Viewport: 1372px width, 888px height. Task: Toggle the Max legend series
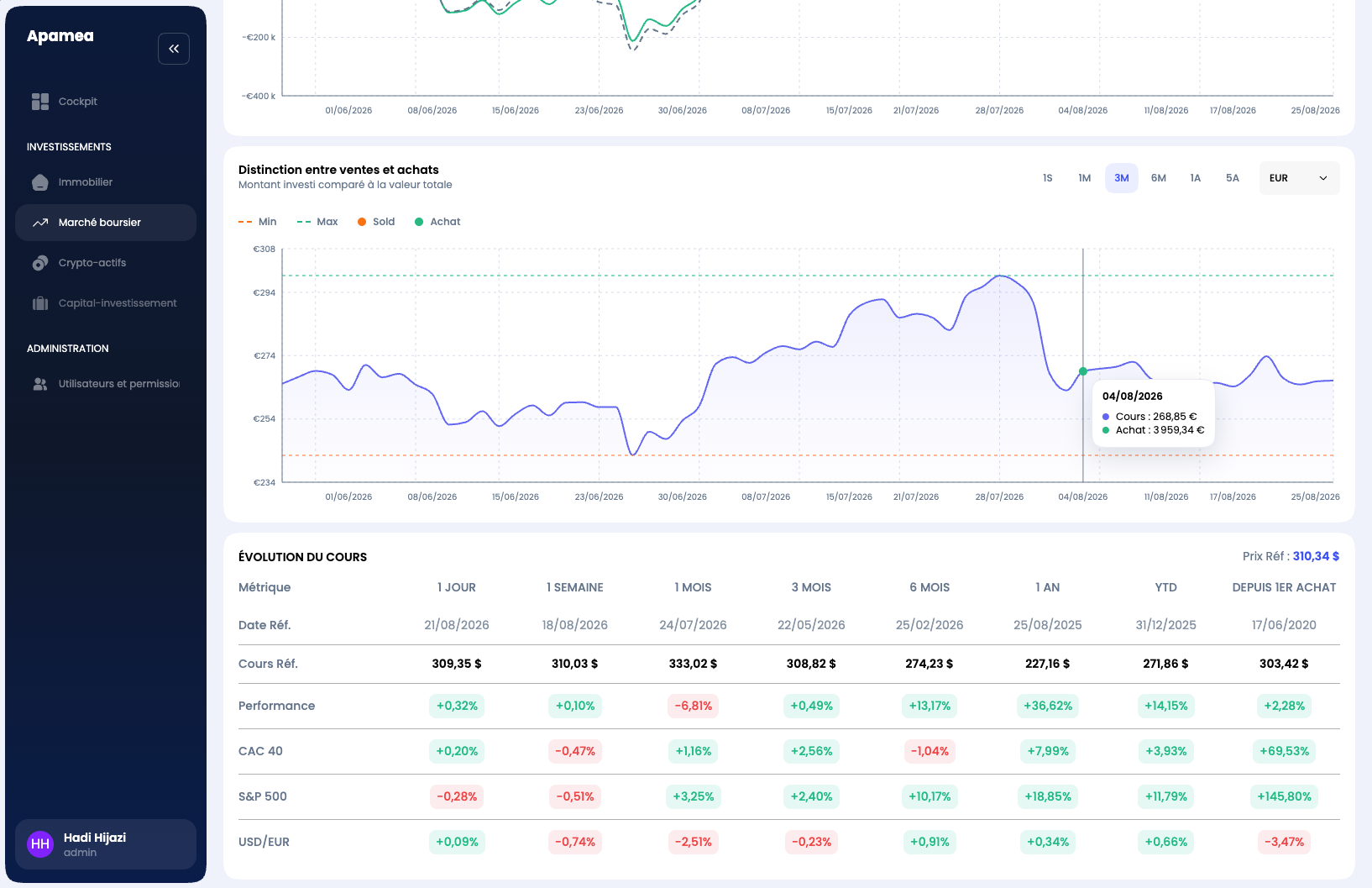coord(317,222)
